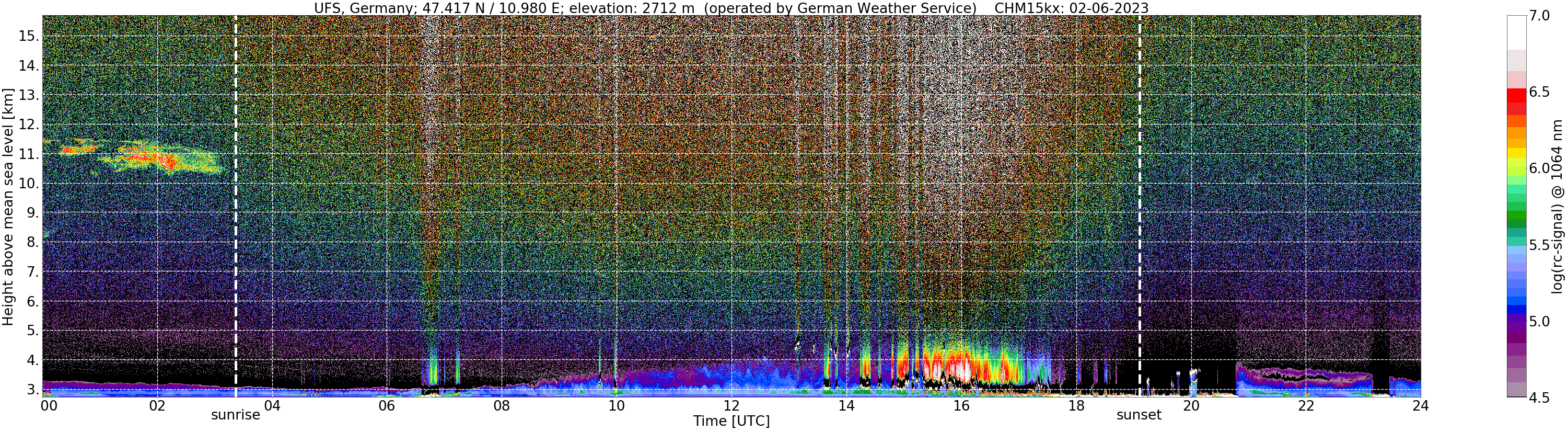Screen dimensions: 1568x431
Task: Click the time axis tick "06"
Action: click(x=387, y=405)
